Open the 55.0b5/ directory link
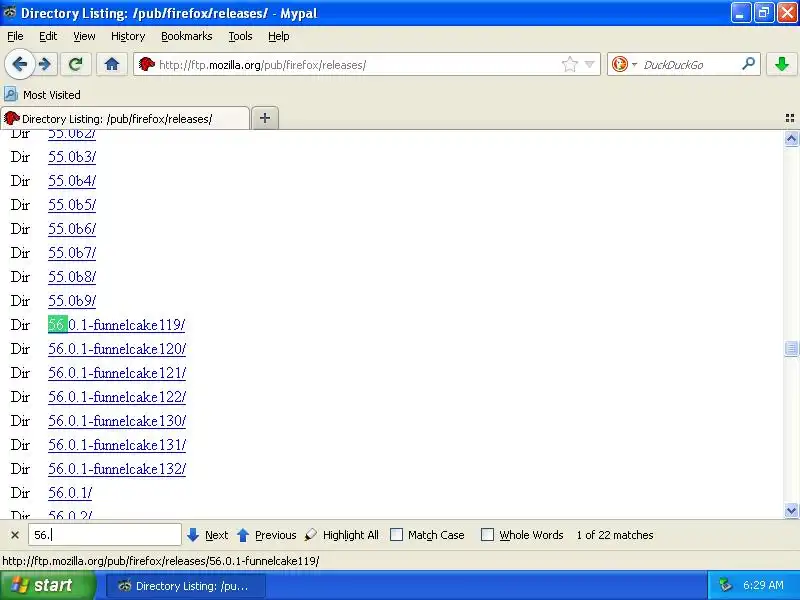This screenshot has width=800, height=600. click(72, 205)
